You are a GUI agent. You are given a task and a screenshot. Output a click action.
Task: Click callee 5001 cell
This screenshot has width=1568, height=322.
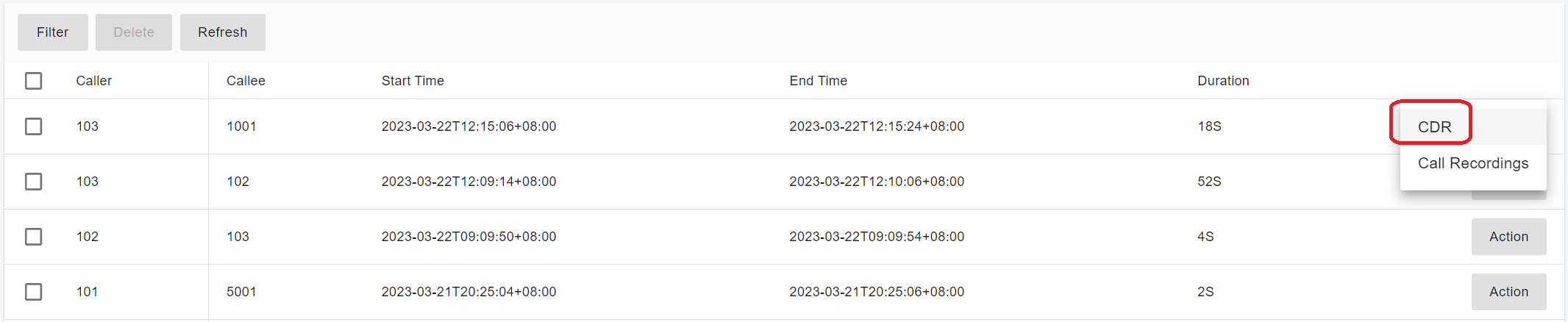pos(241,292)
